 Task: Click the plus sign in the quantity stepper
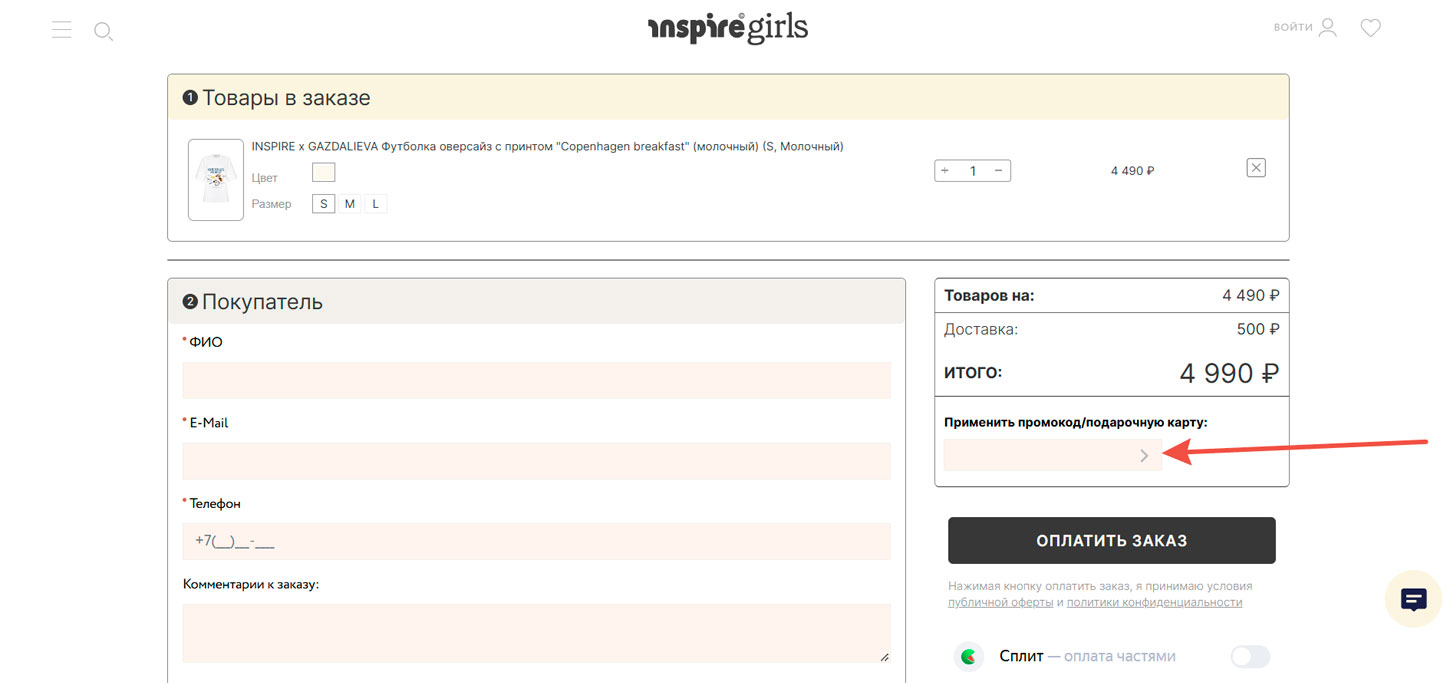[946, 171]
